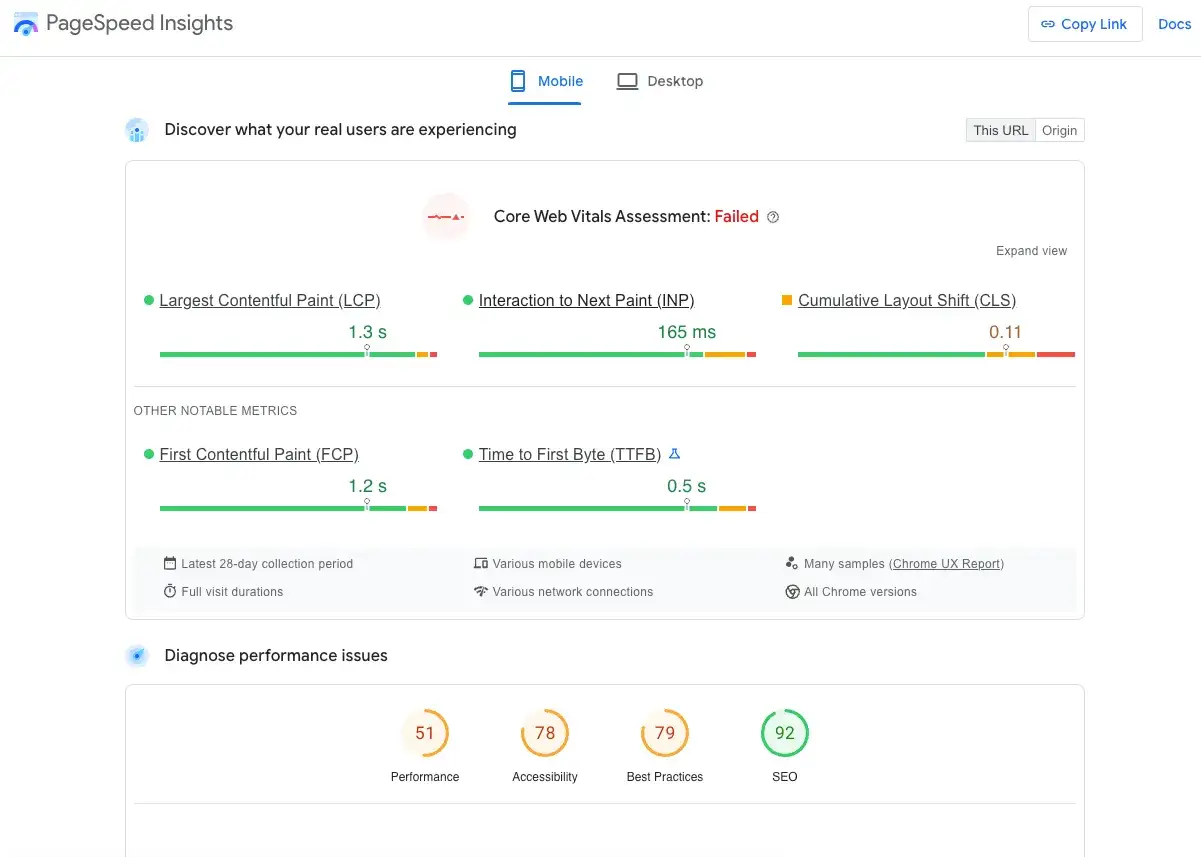Image resolution: width=1201 pixels, height=857 pixels.
Task: Click the LCP distribution bar
Action: [x=298, y=354]
